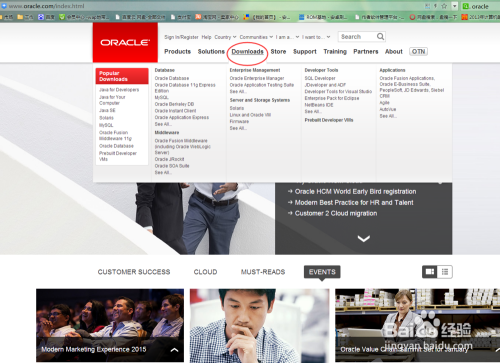
Task: Click the browser address bar
Action: click(x=213, y=6)
